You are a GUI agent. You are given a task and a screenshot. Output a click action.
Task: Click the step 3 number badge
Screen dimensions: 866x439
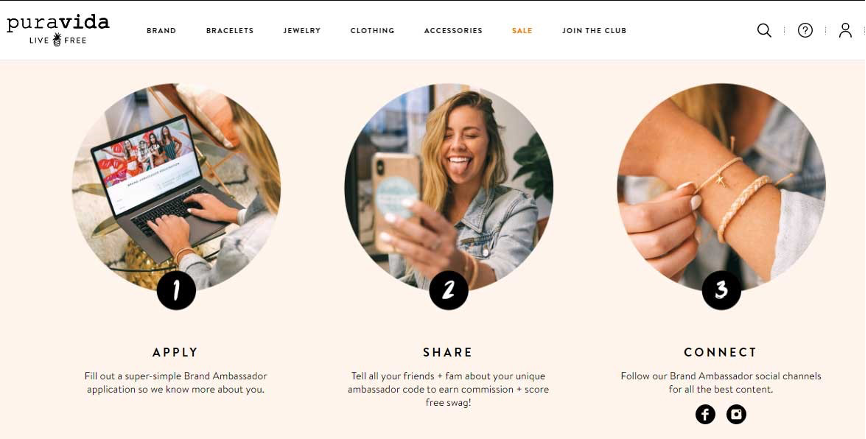[721, 290]
